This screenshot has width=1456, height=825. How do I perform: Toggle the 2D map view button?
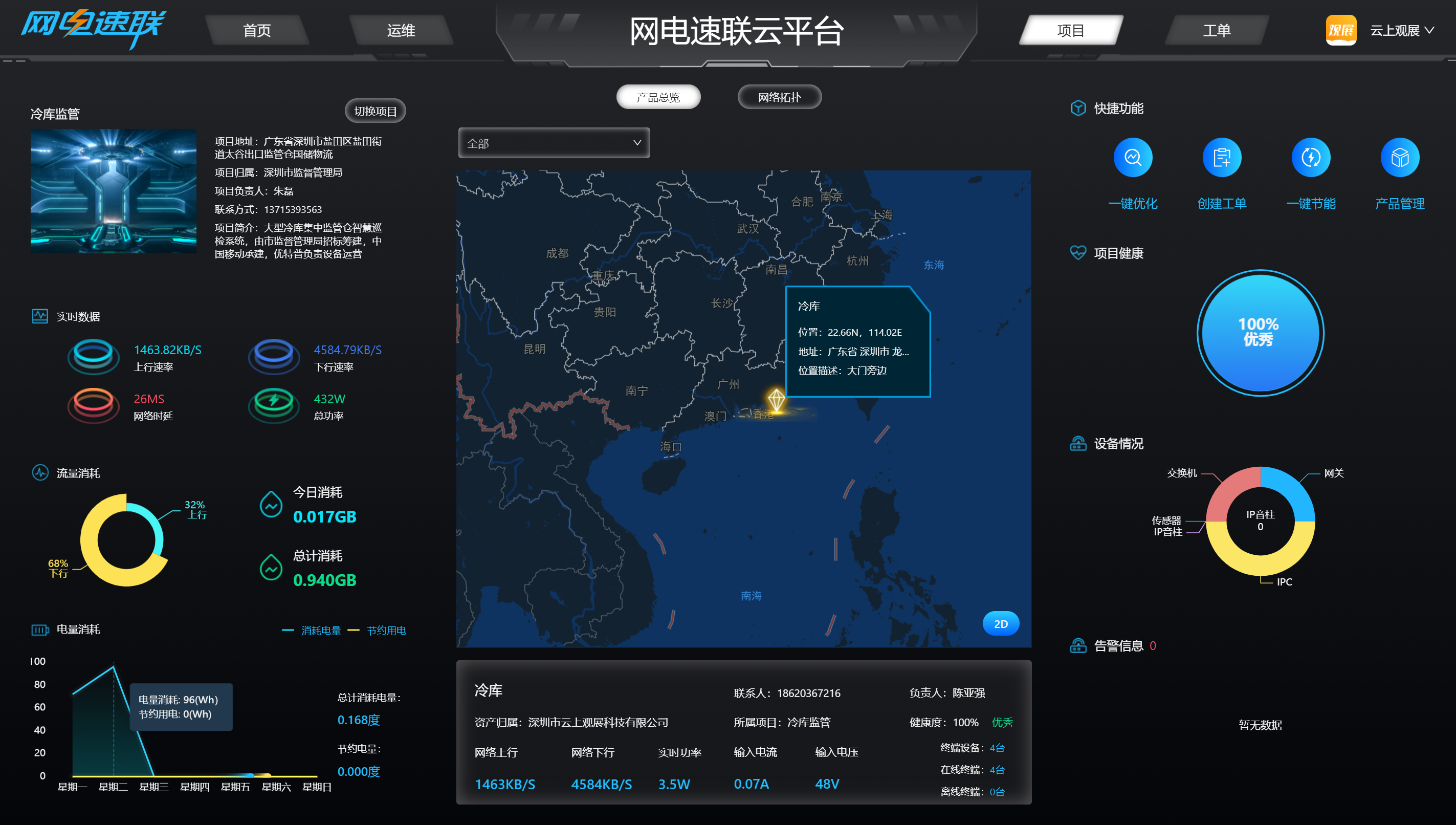click(1001, 623)
